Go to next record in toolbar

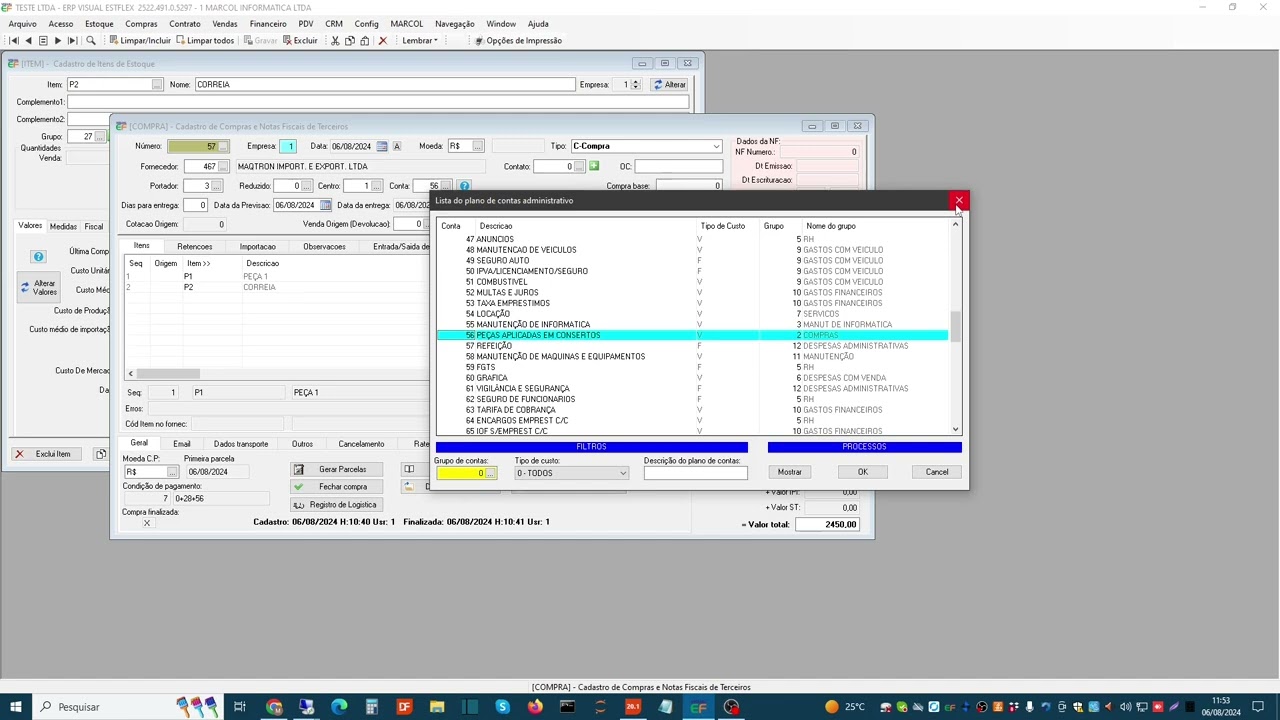57,41
